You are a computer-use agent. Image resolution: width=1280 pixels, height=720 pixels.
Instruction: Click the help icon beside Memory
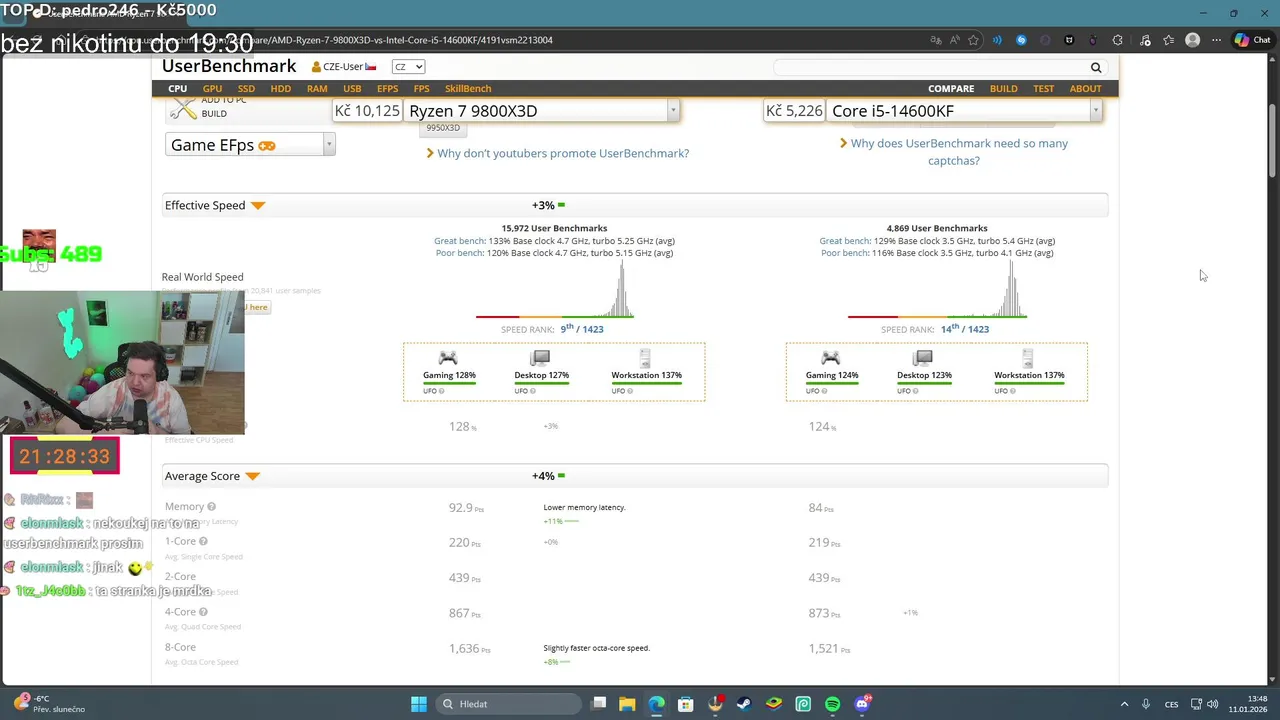tap(211, 507)
